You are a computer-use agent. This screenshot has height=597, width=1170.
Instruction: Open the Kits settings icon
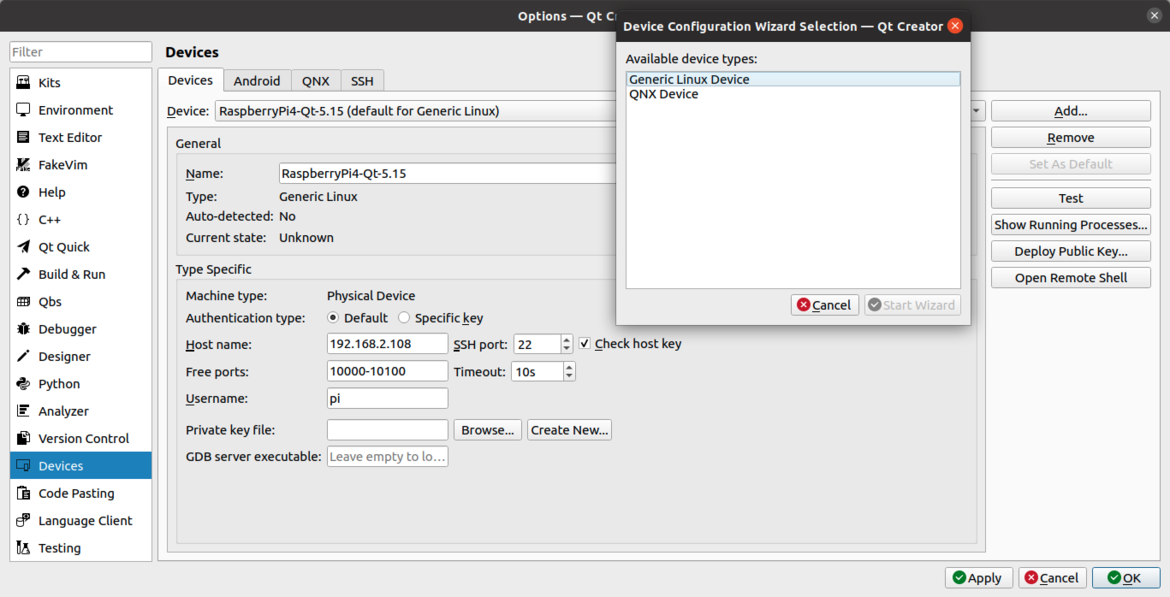point(23,82)
